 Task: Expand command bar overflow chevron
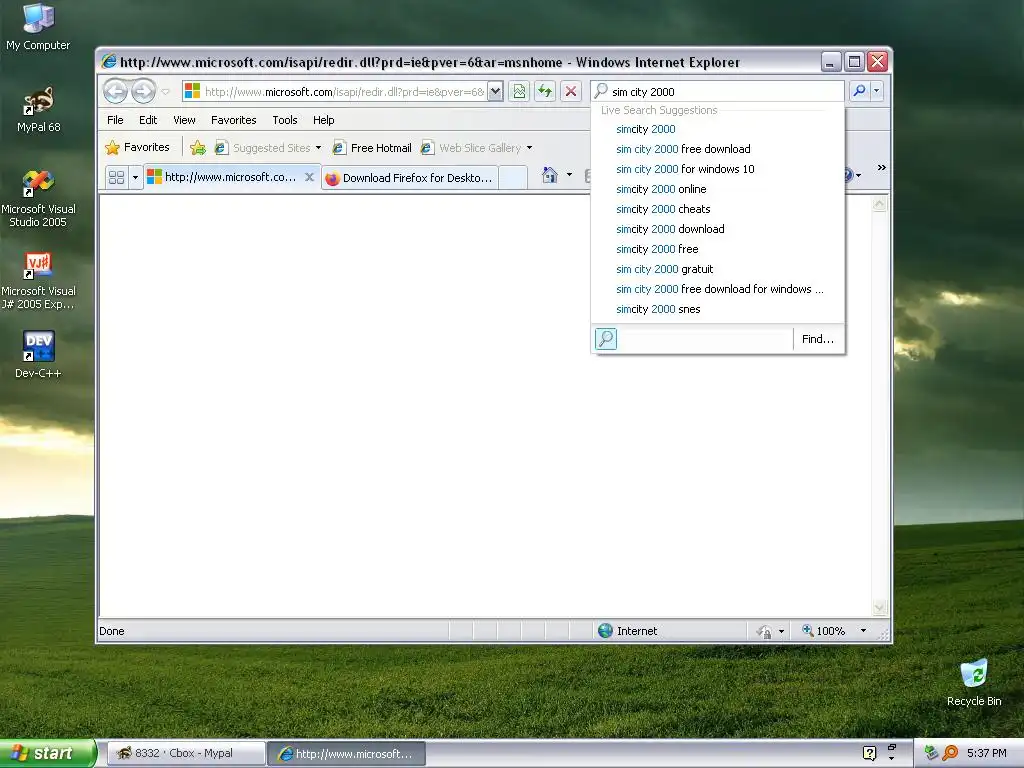pyautogui.click(x=882, y=168)
